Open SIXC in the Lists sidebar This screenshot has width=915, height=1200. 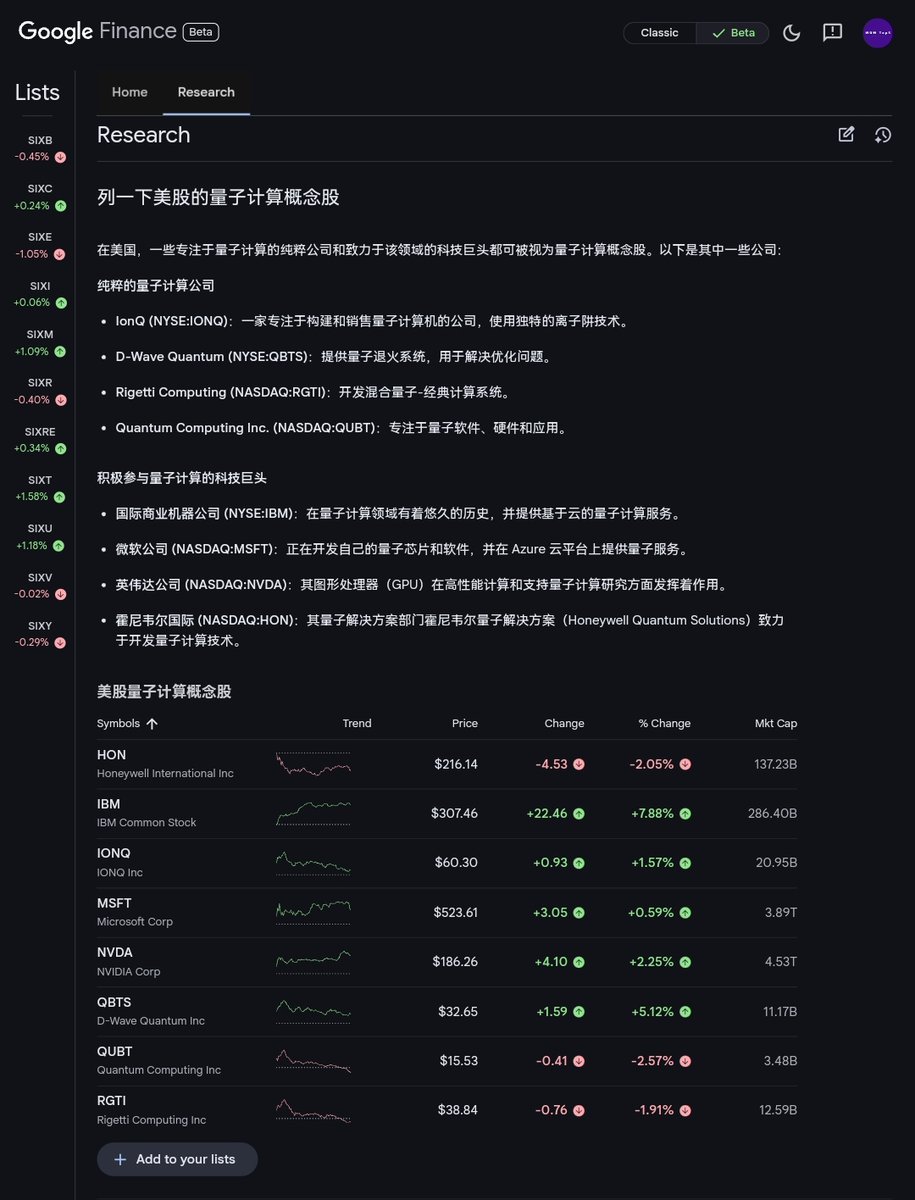[40, 197]
